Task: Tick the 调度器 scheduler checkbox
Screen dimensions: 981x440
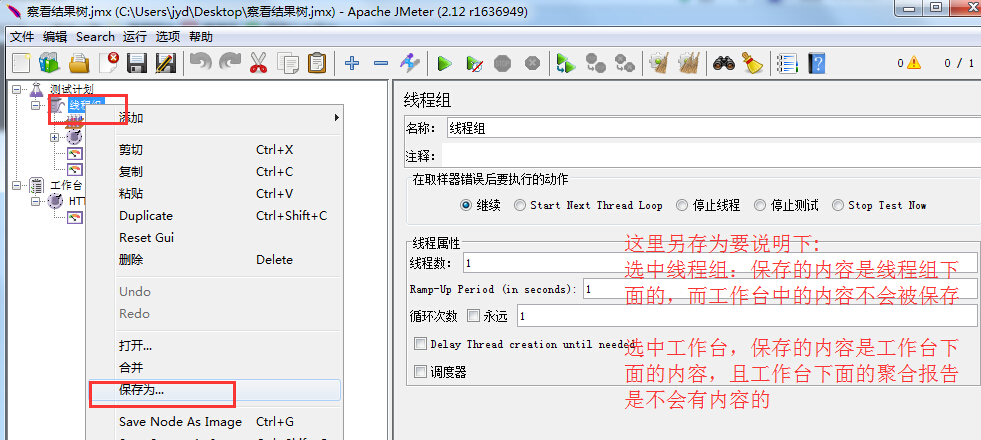Action: pos(420,372)
